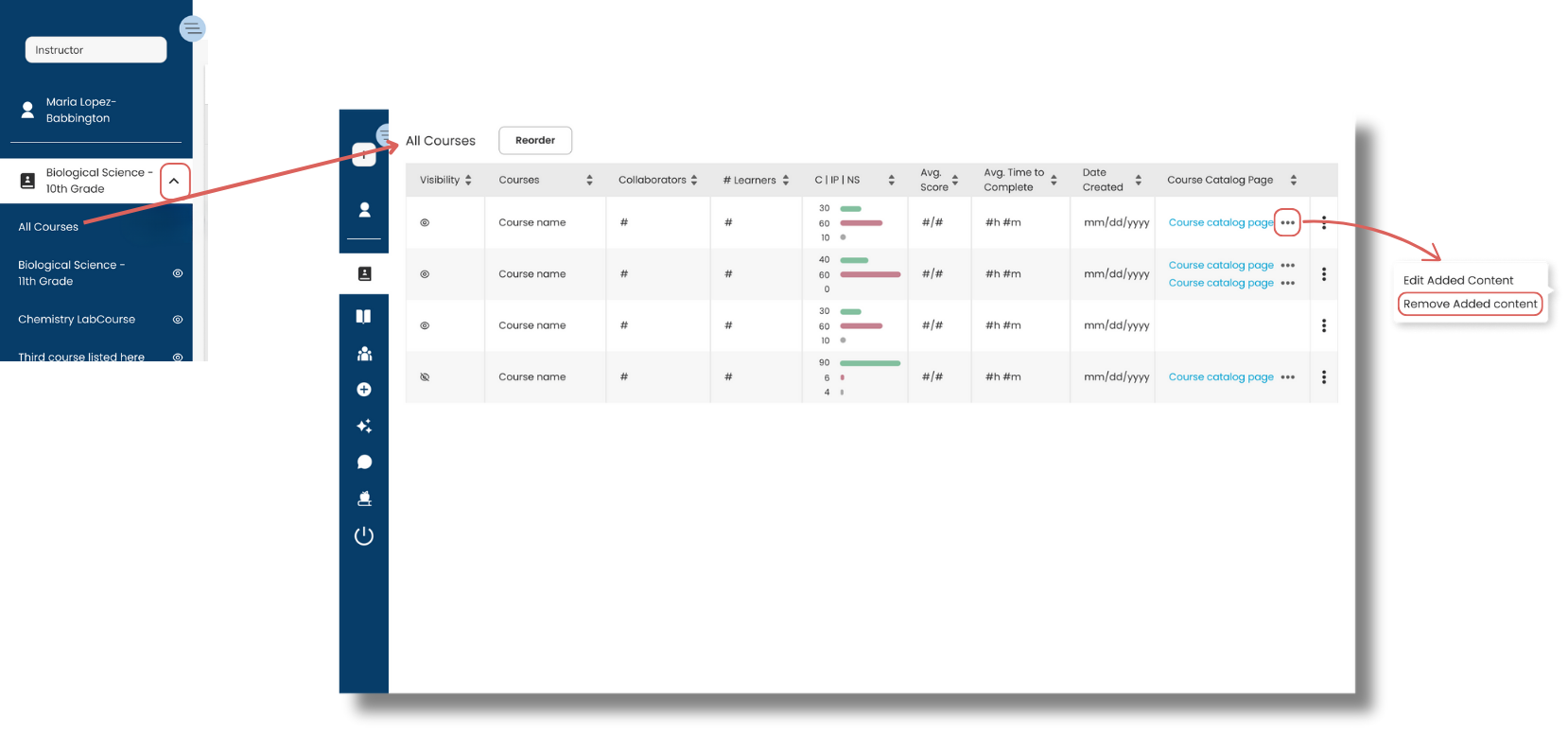Open the chat bubble icon in narrow sidebar
The height and width of the screenshot is (734, 1568).
pyautogui.click(x=364, y=463)
